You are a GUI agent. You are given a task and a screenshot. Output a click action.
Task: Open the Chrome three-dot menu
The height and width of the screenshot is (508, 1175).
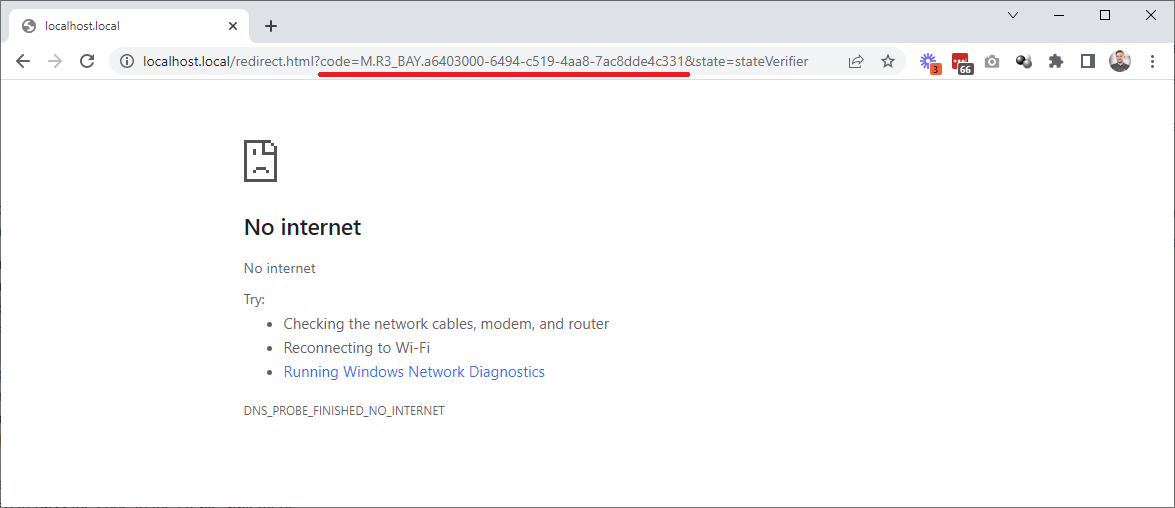[1152, 62]
